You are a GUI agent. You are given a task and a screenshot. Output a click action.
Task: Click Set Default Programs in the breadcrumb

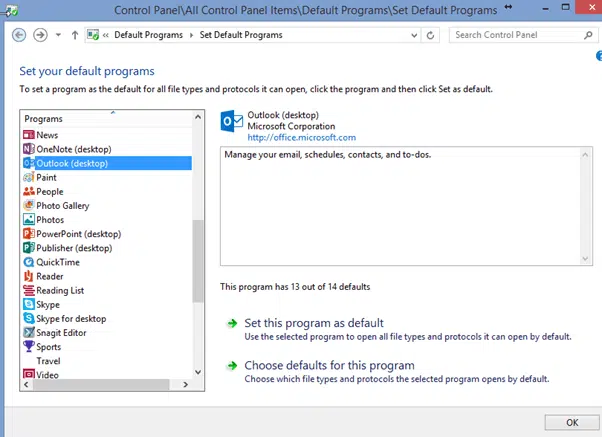click(x=241, y=35)
